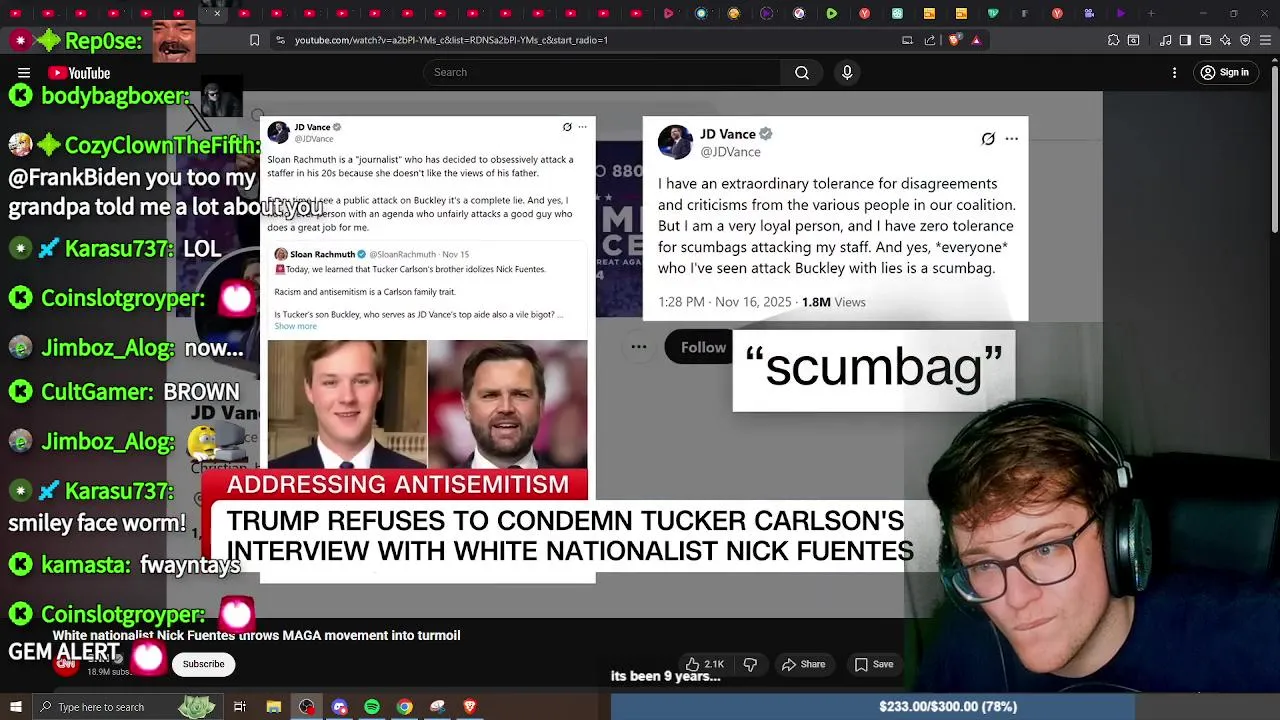Viewport: 1280px width, 720px height.
Task: Close the active browser tab
Action: [217, 13]
